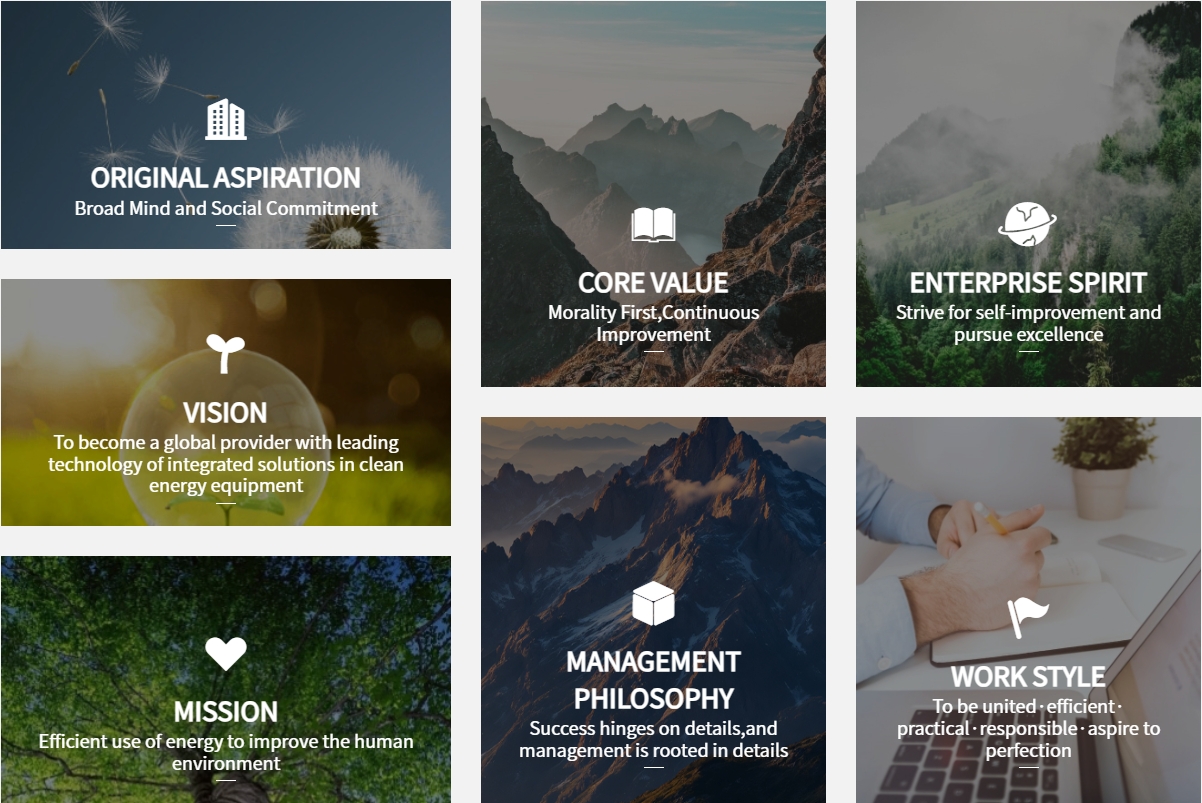Screen dimensions: 1202x803
Task: Click 'Efficient use of energy' description
Action: [226, 752]
